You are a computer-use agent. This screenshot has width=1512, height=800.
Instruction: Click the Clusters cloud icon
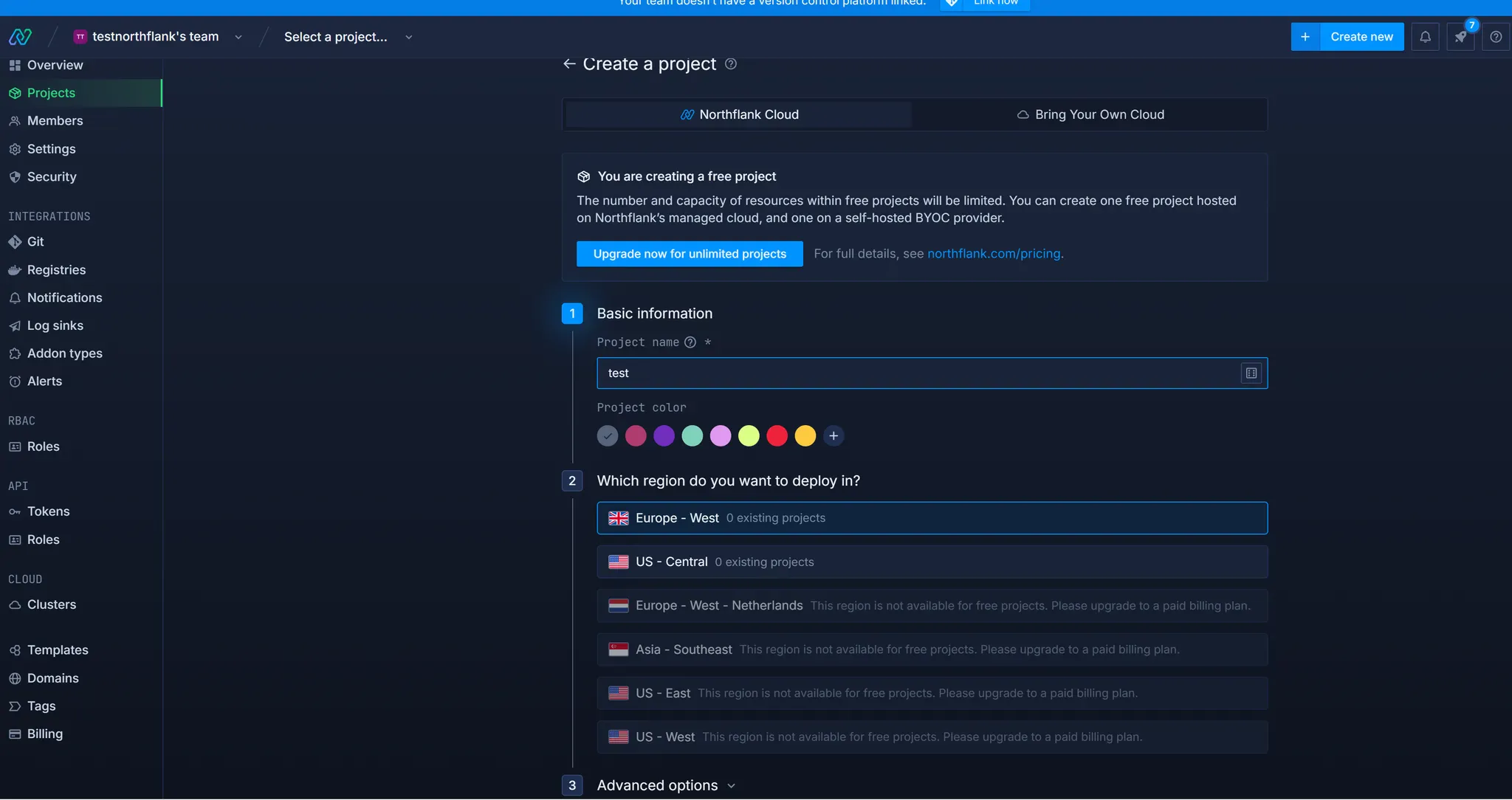[x=15, y=605]
